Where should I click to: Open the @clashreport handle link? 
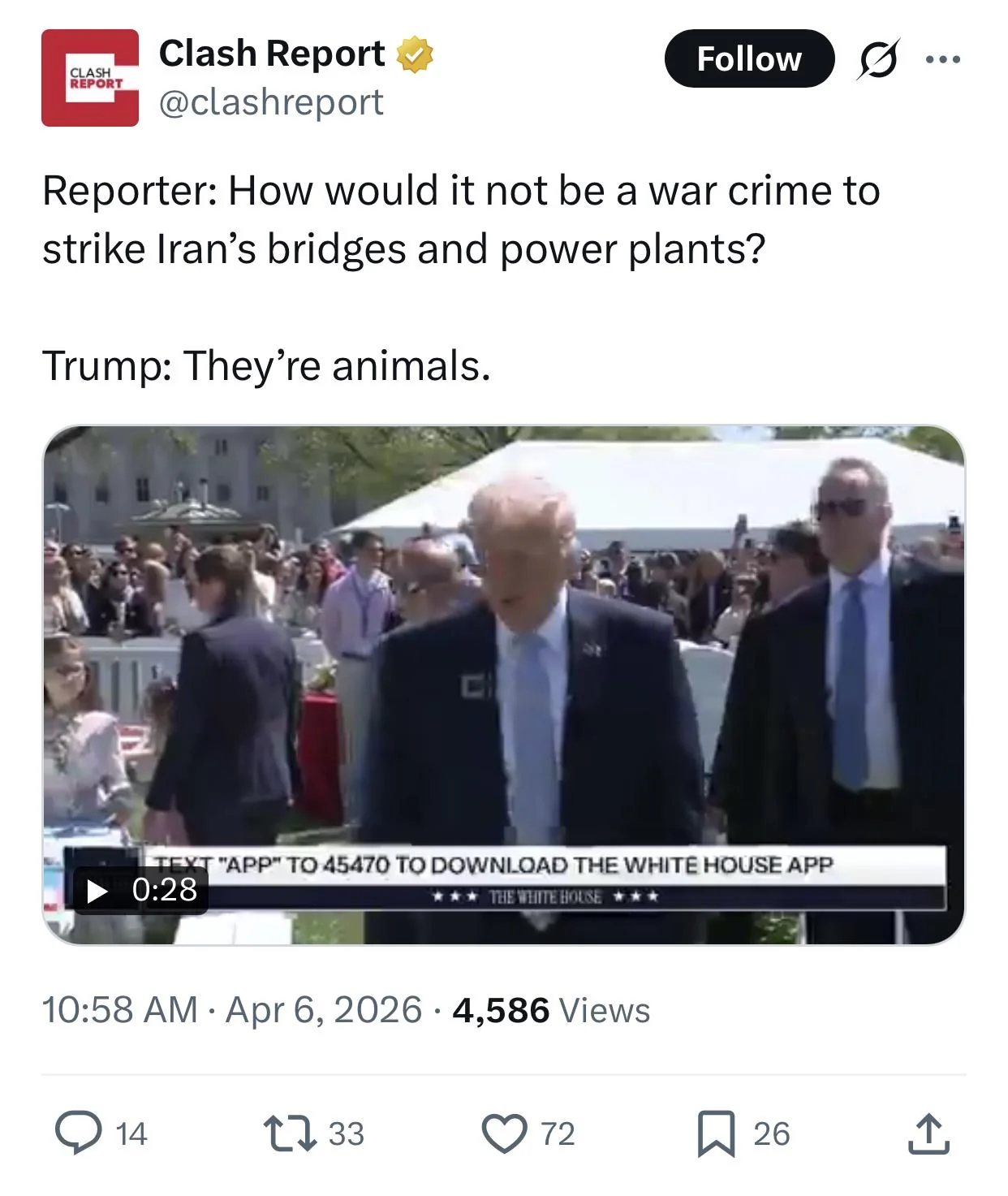click(271, 102)
